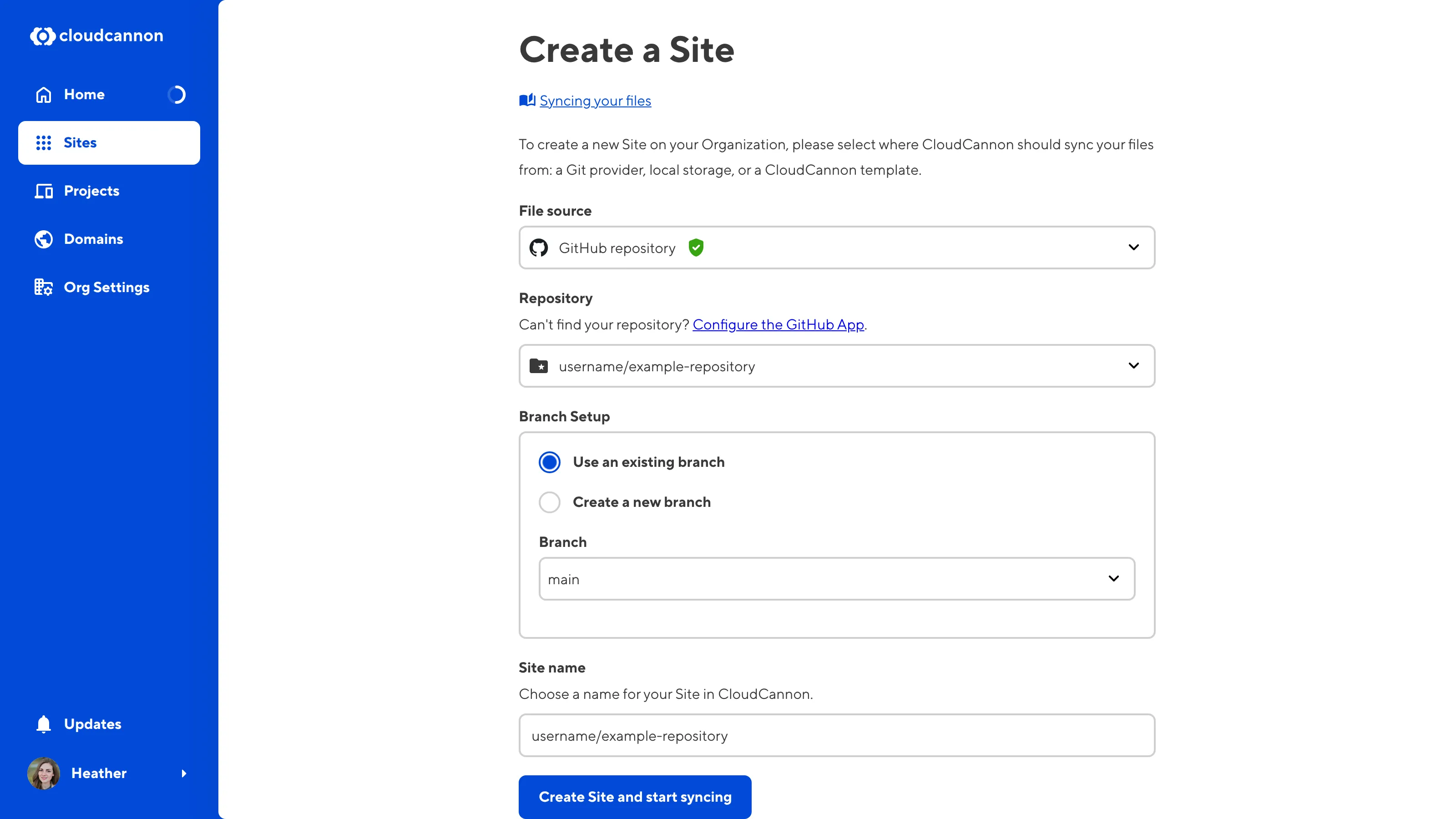
Task: Select Use an existing branch
Action: pyautogui.click(x=549, y=462)
